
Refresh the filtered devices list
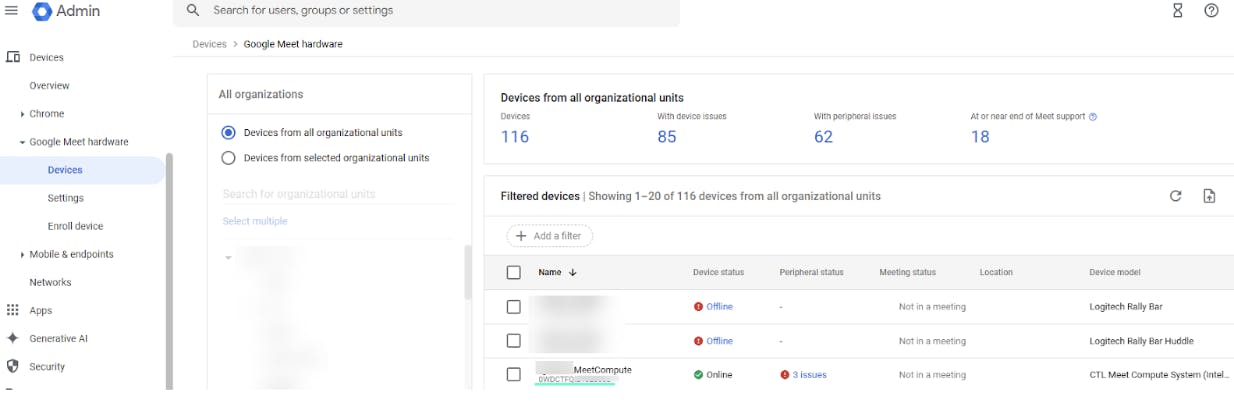[x=1176, y=196]
